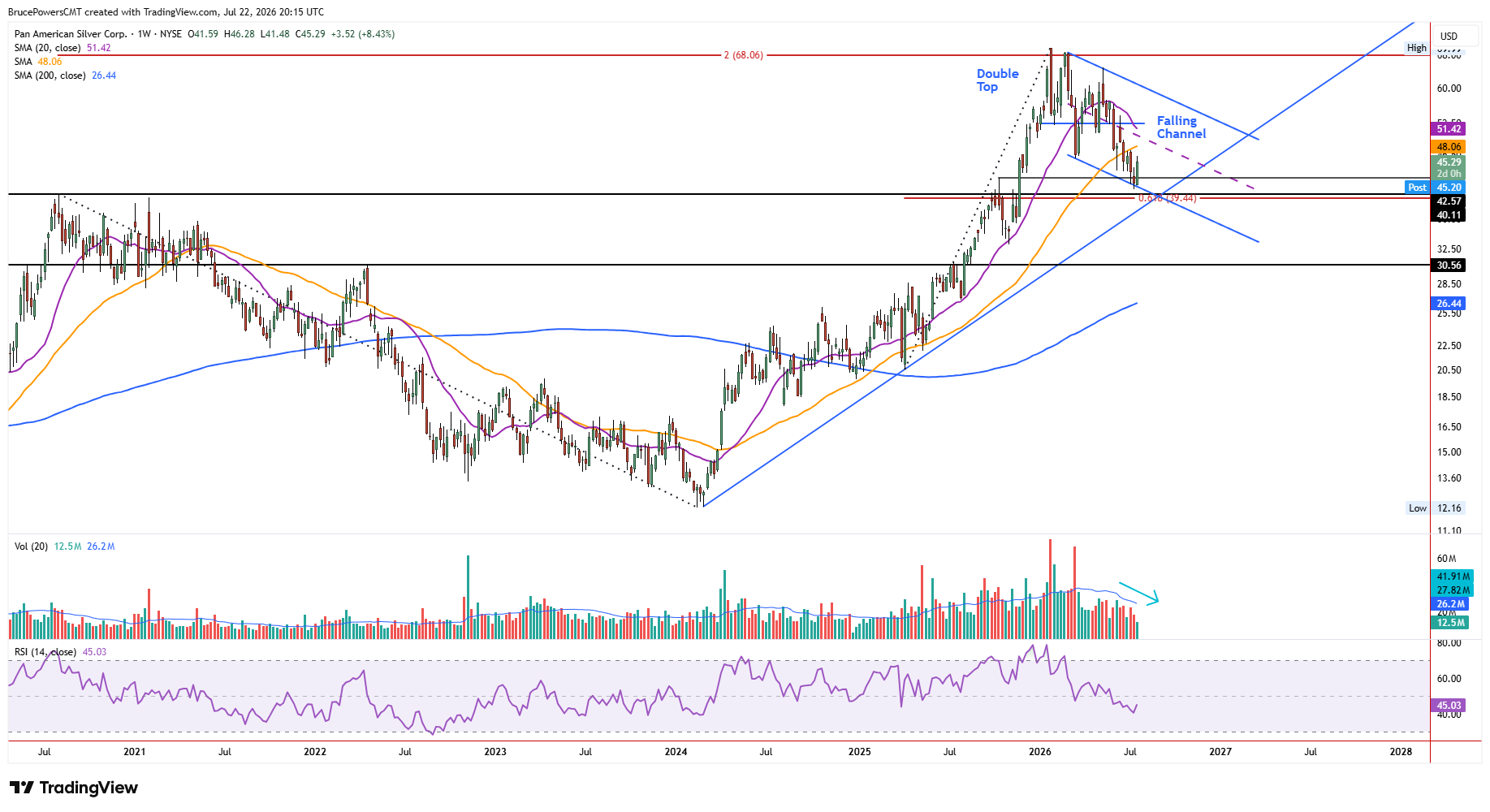Select the Pan American Silver Corp. symbol title

click(x=71, y=34)
